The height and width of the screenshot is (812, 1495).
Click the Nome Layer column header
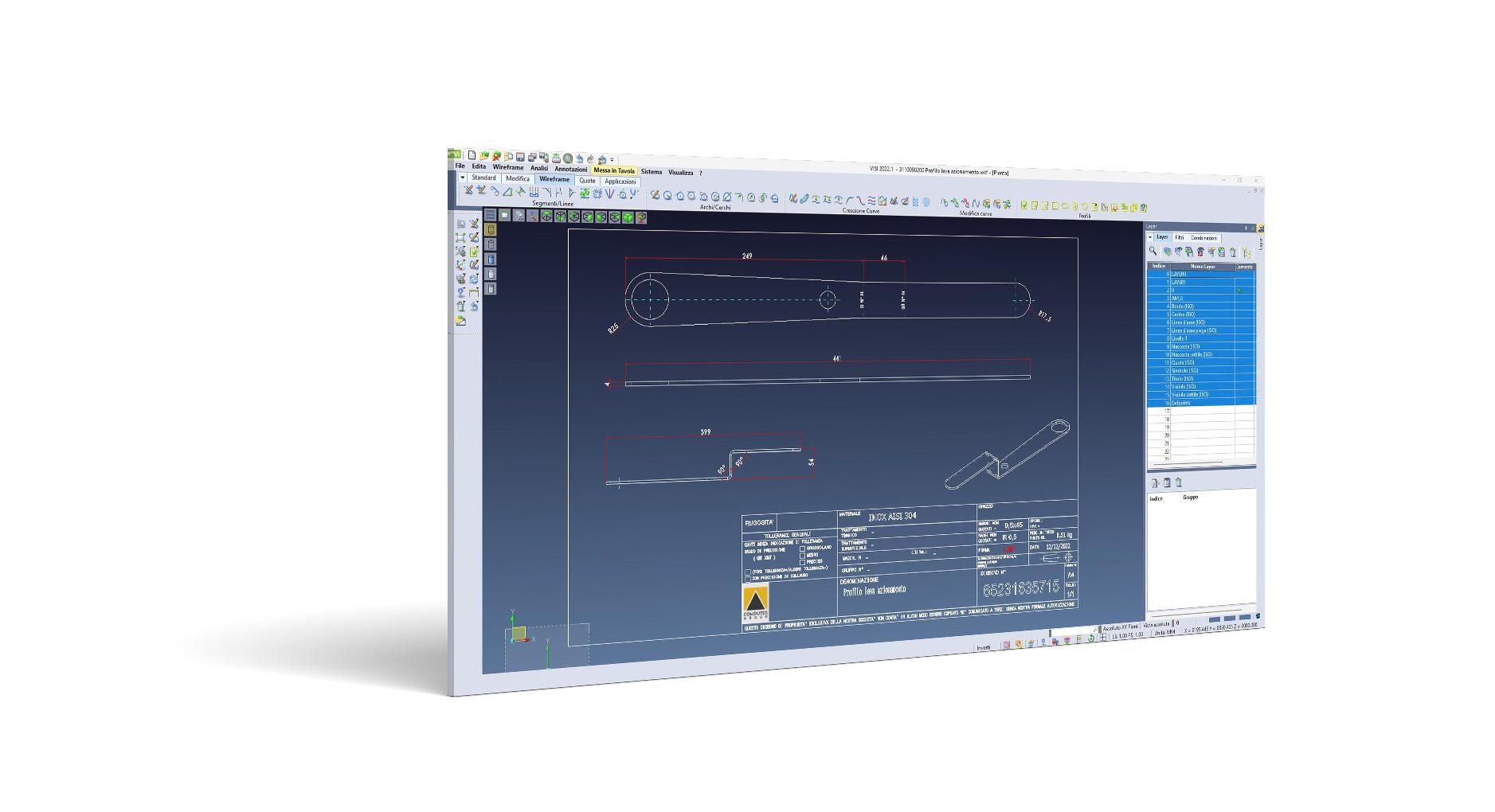click(x=1202, y=267)
